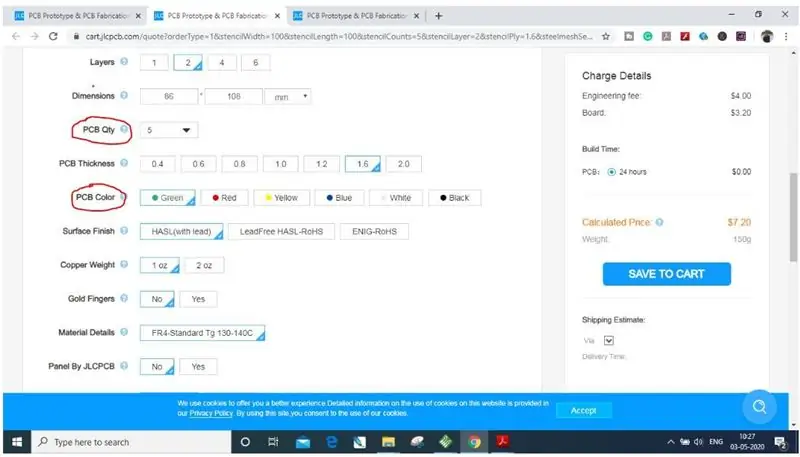Screen dimensions: 800x457
Task: Choose 0.8 PCB thickness
Action: point(239,164)
